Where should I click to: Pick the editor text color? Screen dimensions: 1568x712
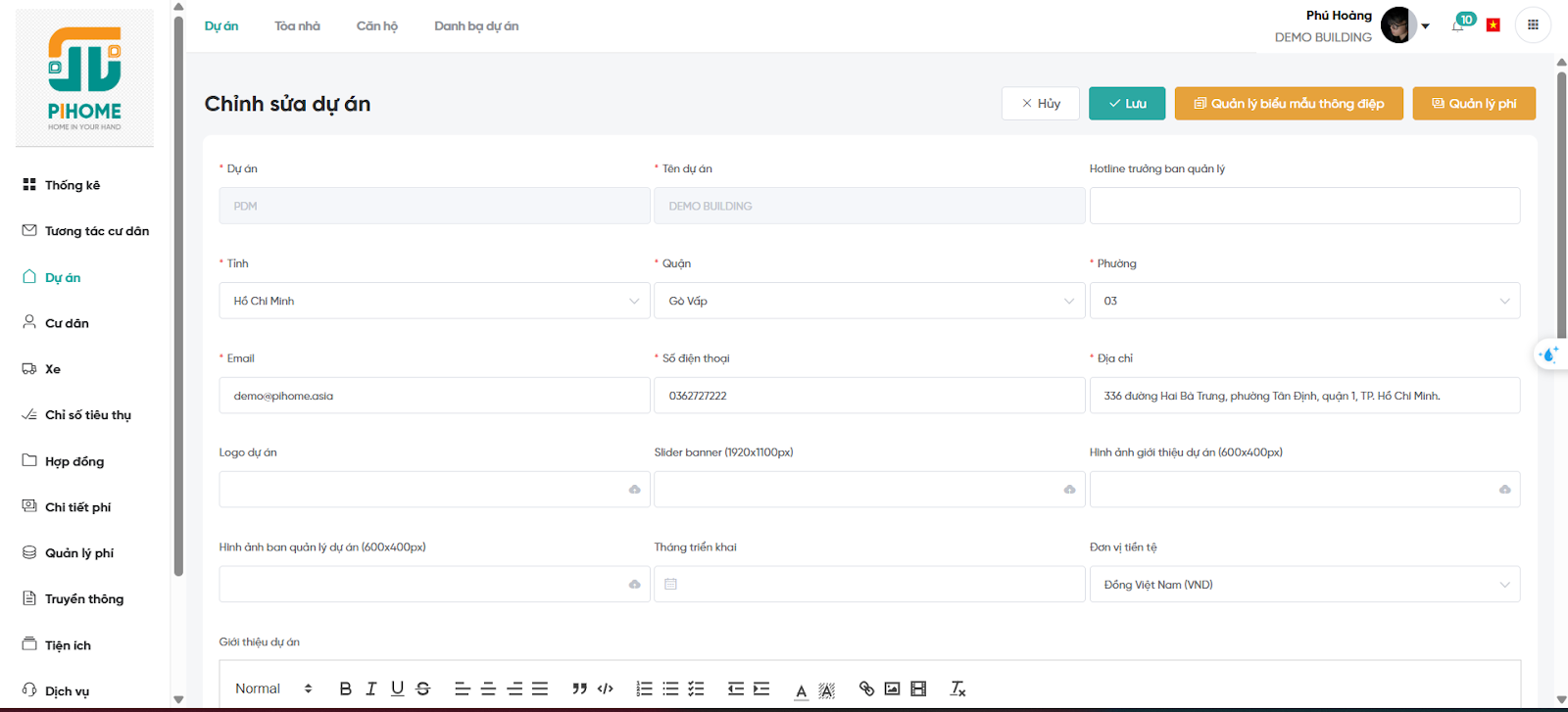click(x=801, y=689)
